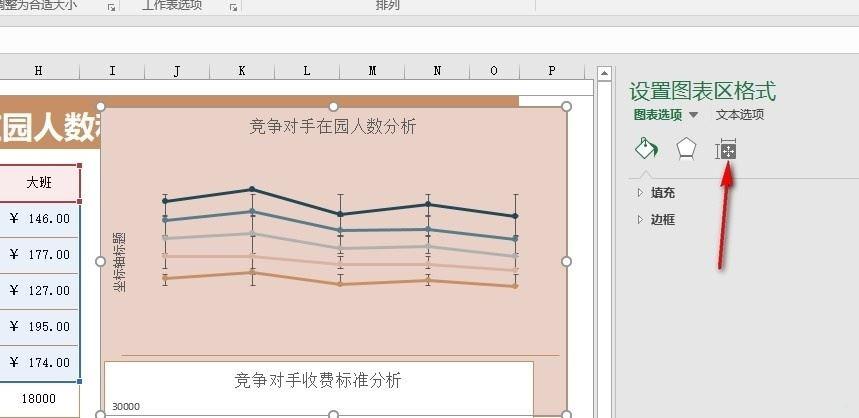
Task: Click the dialog launcher beside 调整为合适大小
Action: 111,7
